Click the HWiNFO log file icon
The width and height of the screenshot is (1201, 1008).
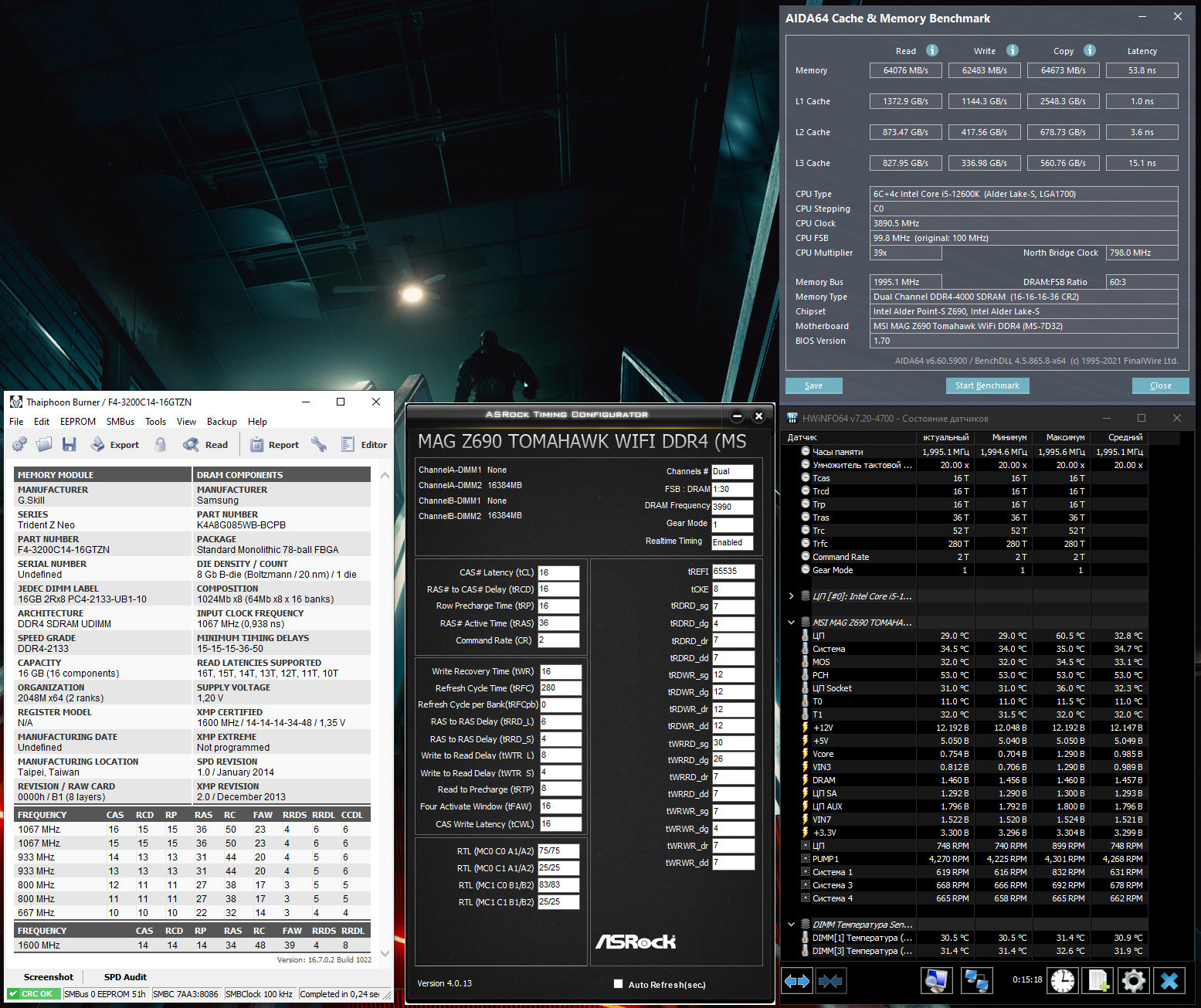click(x=1098, y=981)
